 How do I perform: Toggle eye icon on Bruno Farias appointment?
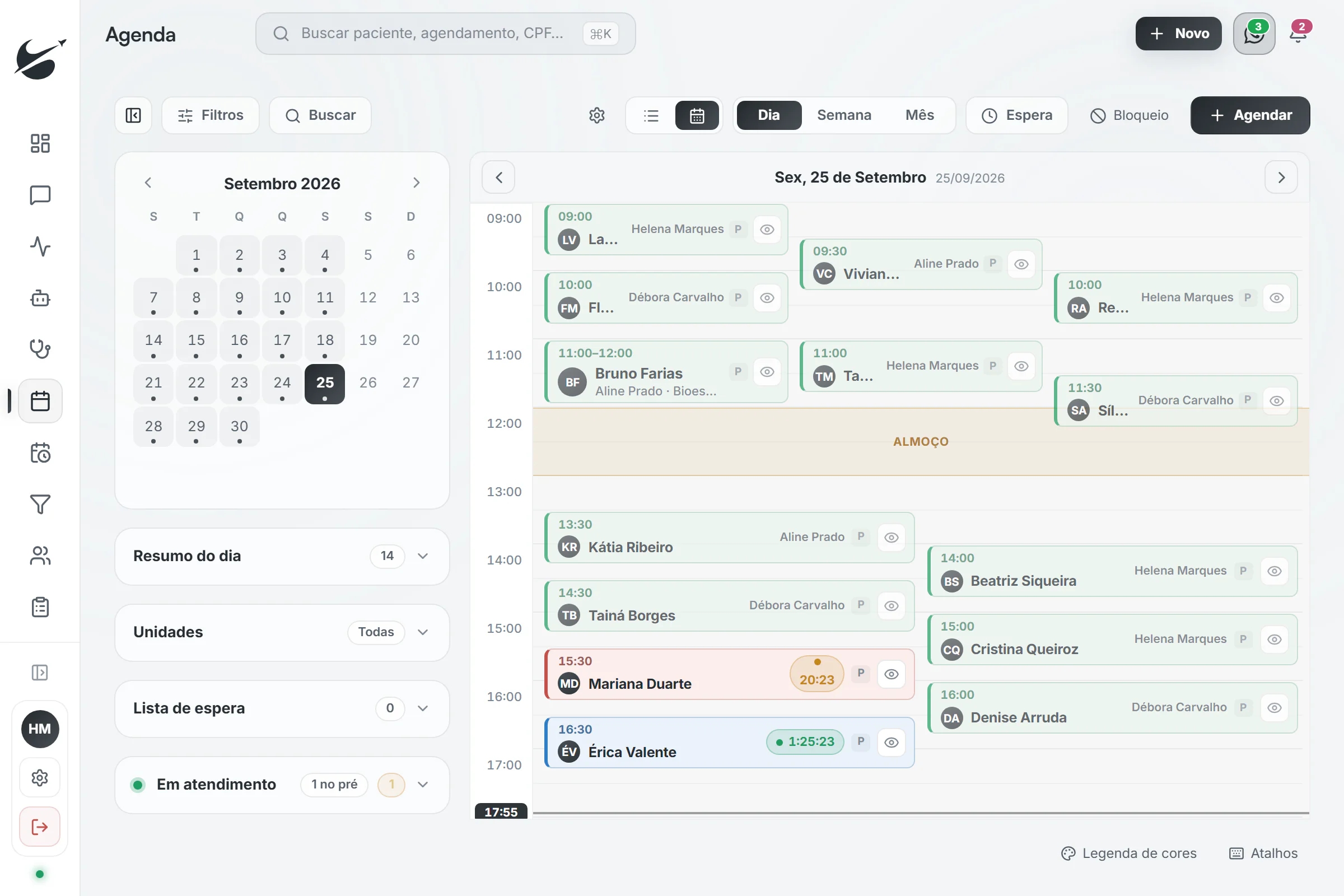pos(767,371)
